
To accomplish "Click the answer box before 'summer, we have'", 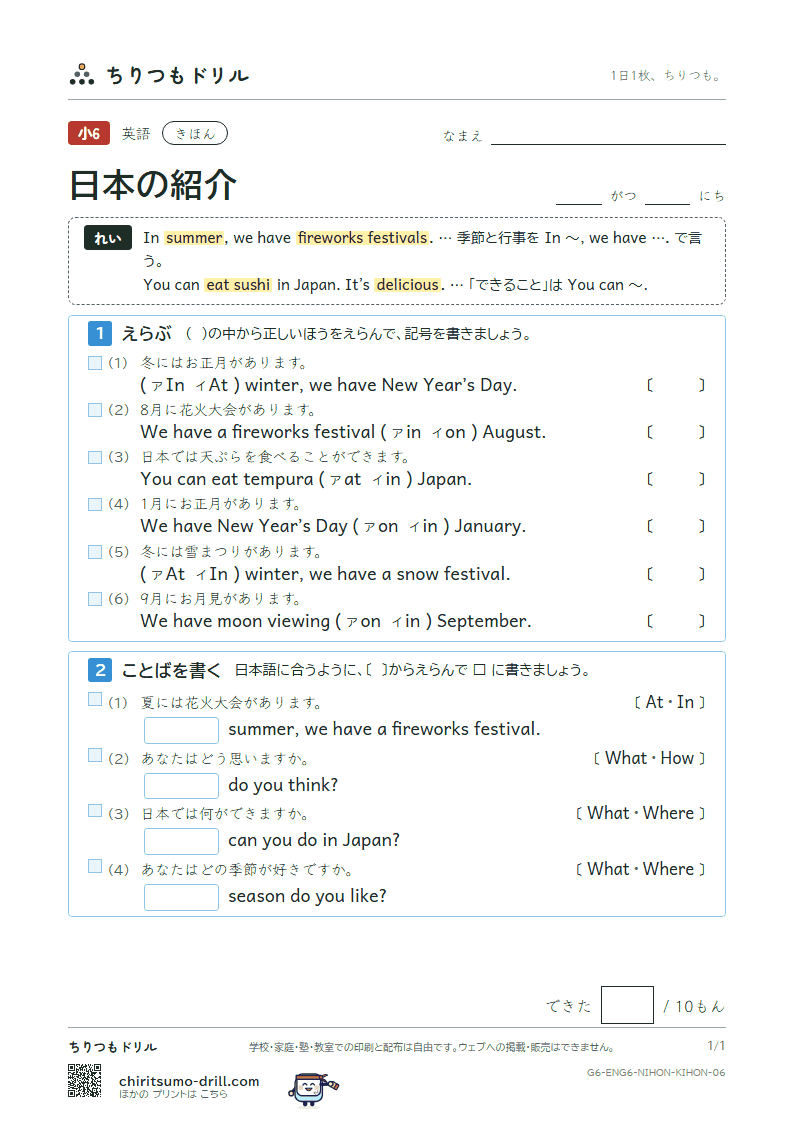I will 181,730.
